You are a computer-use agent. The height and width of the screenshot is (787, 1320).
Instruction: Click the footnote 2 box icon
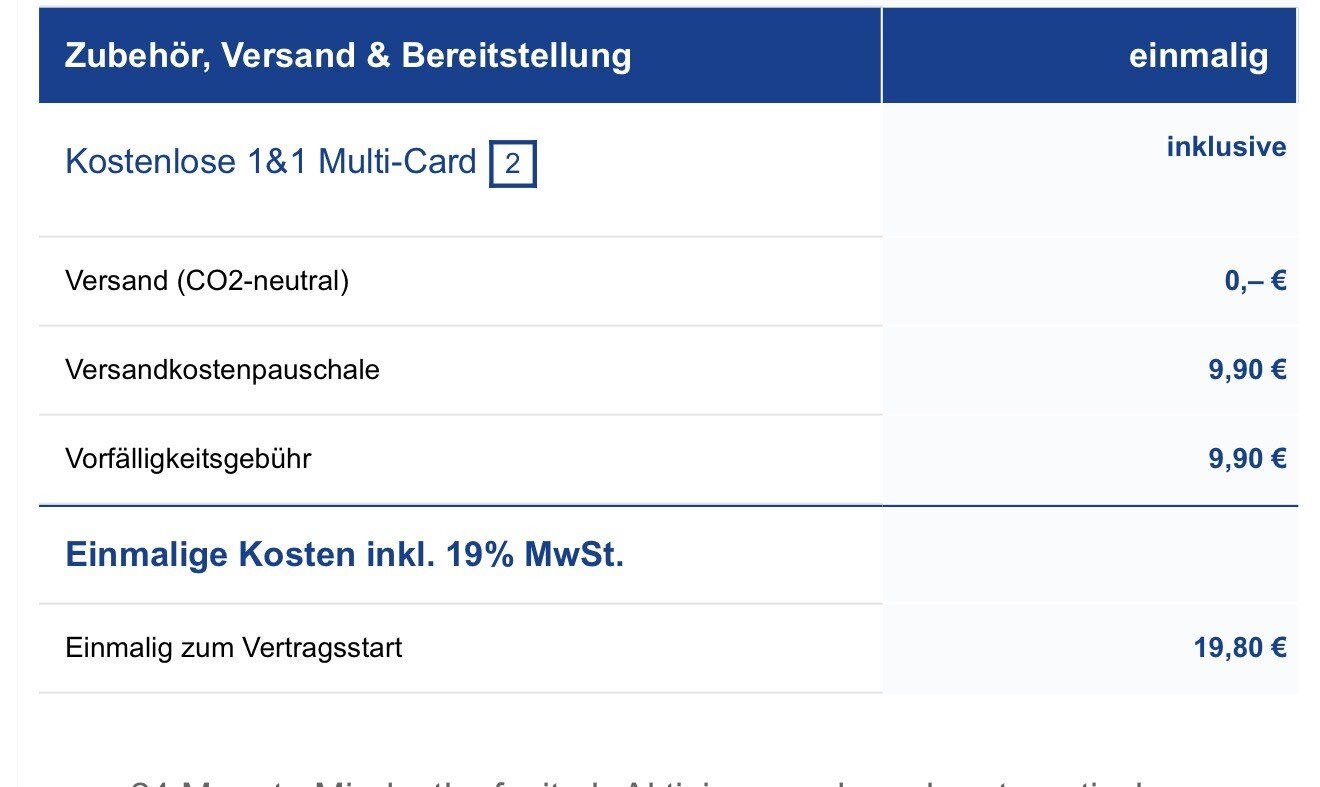512,164
